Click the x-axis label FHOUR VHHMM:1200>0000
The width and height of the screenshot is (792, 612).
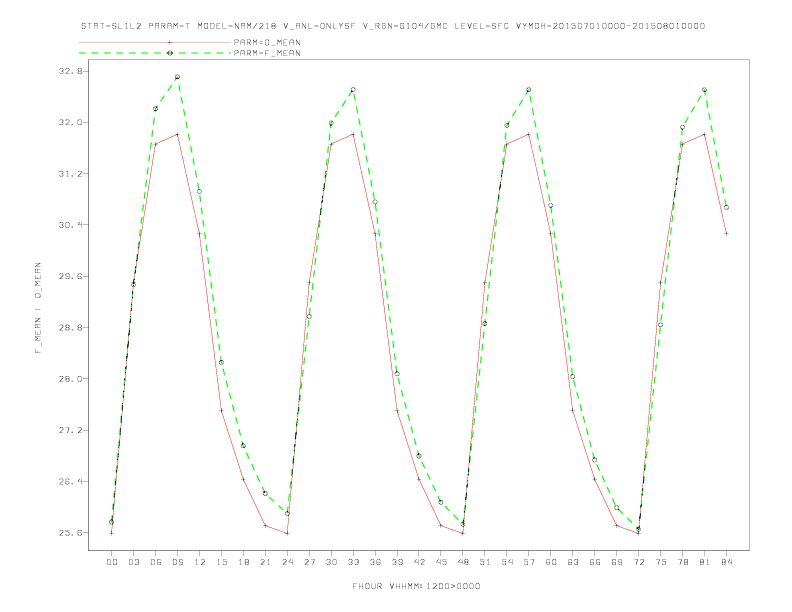tap(416, 586)
